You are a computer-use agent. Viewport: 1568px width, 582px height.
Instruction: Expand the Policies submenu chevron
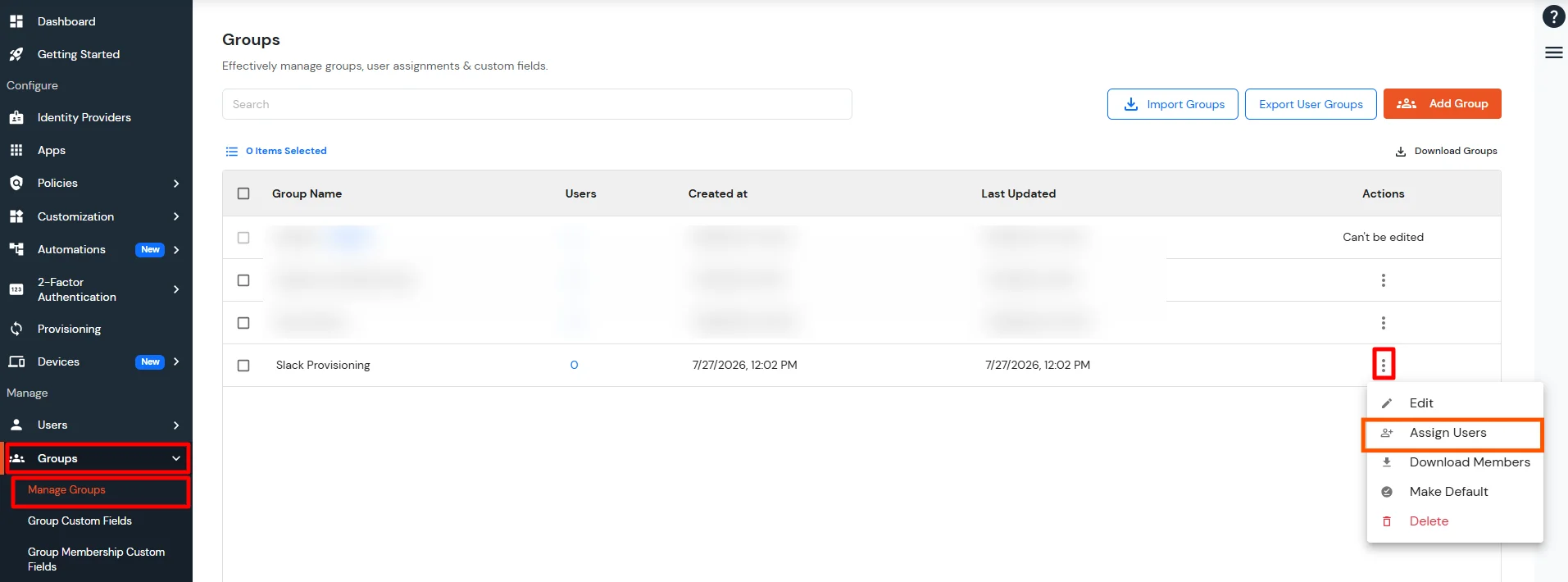click(176, 183)
